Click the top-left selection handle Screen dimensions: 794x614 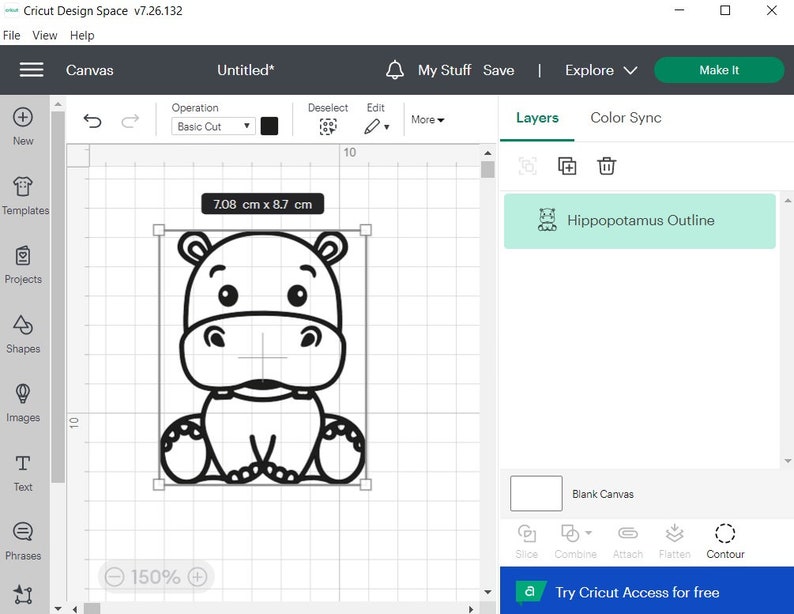coord(158,230)
